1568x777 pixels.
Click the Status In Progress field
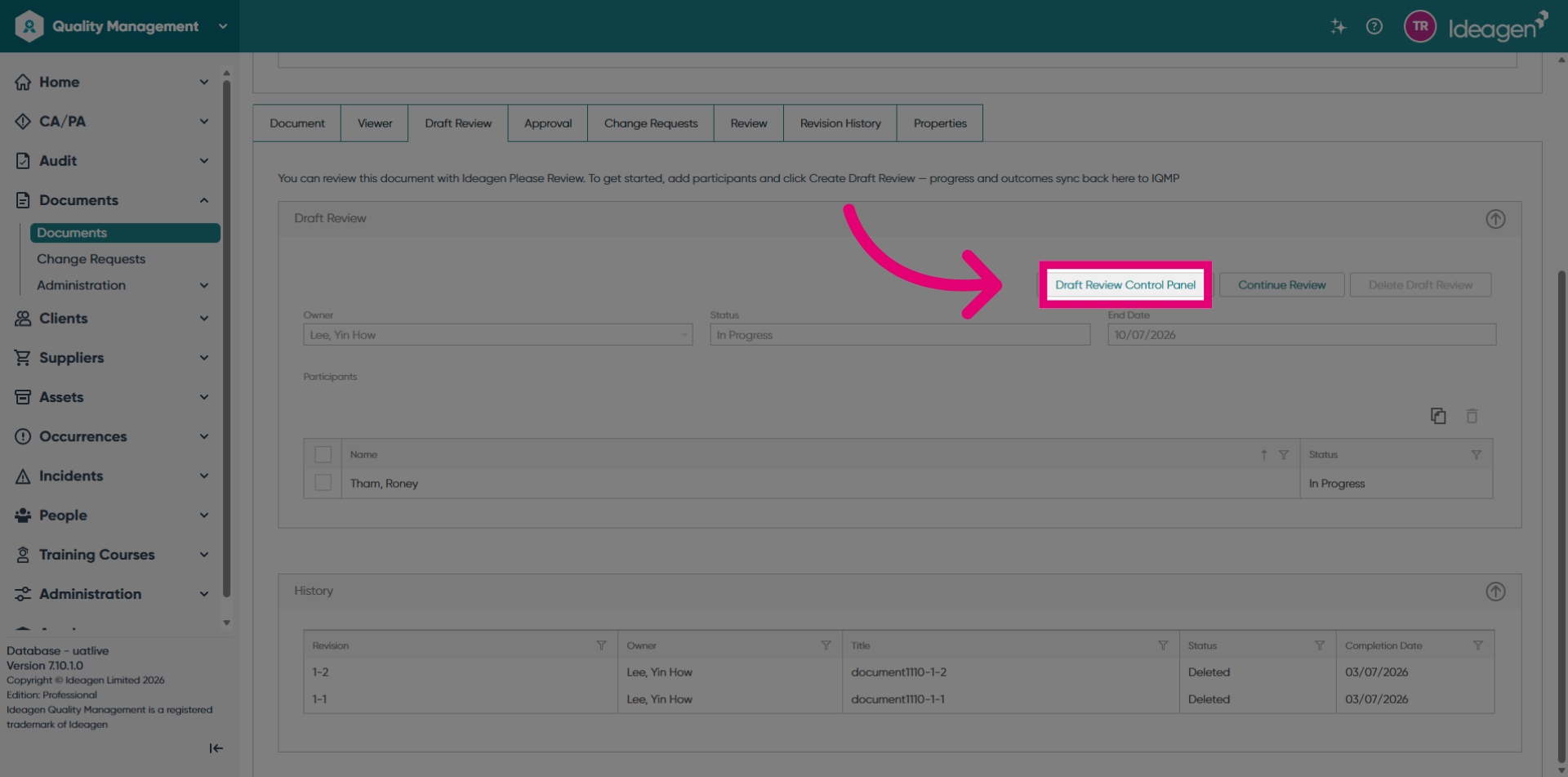tap(900, 335)
